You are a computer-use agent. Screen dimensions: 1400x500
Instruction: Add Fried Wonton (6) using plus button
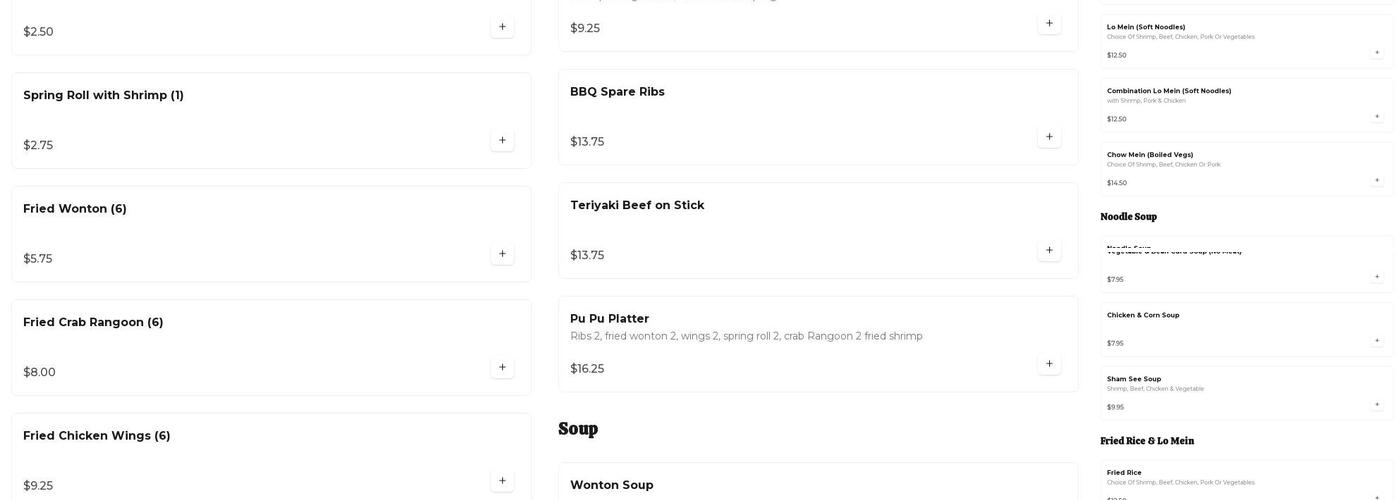tap(502, 254)
